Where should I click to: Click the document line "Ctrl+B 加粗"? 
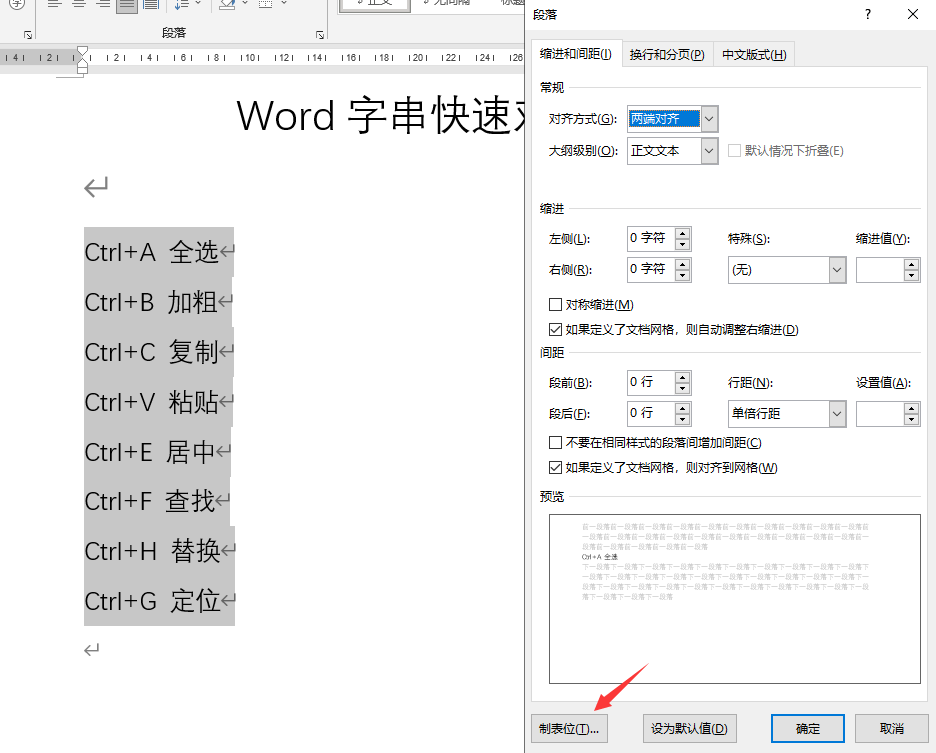coord(150,302)
